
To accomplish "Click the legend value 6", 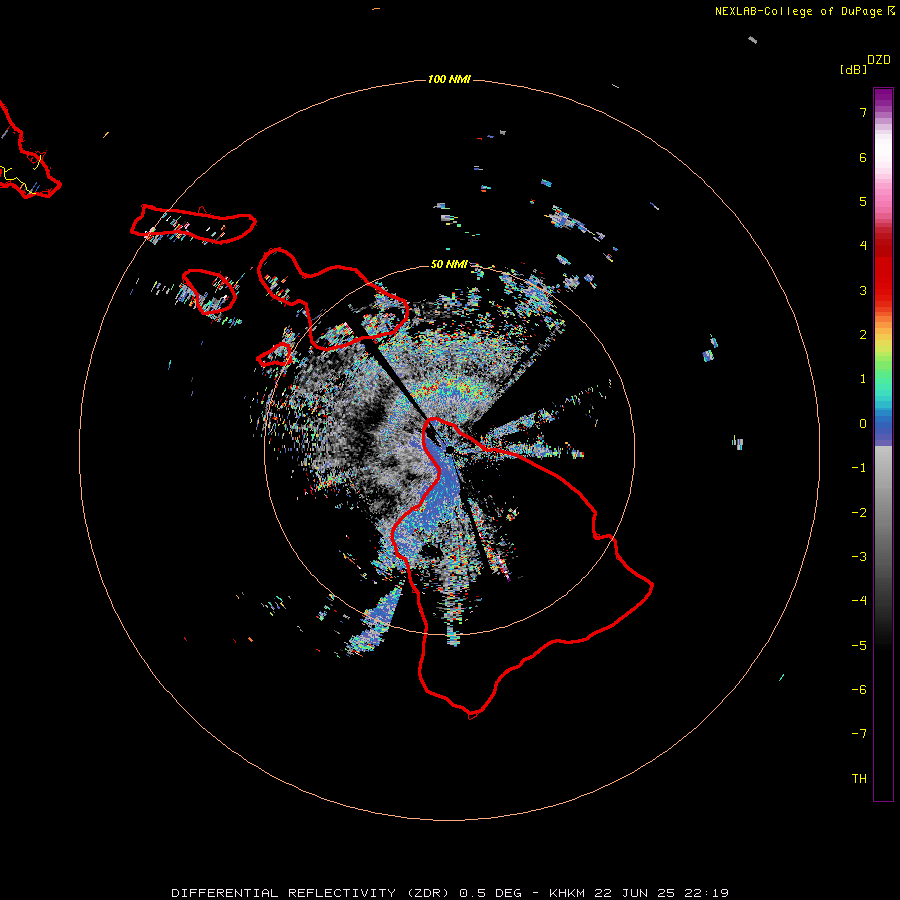I will [x=863, y=157].
